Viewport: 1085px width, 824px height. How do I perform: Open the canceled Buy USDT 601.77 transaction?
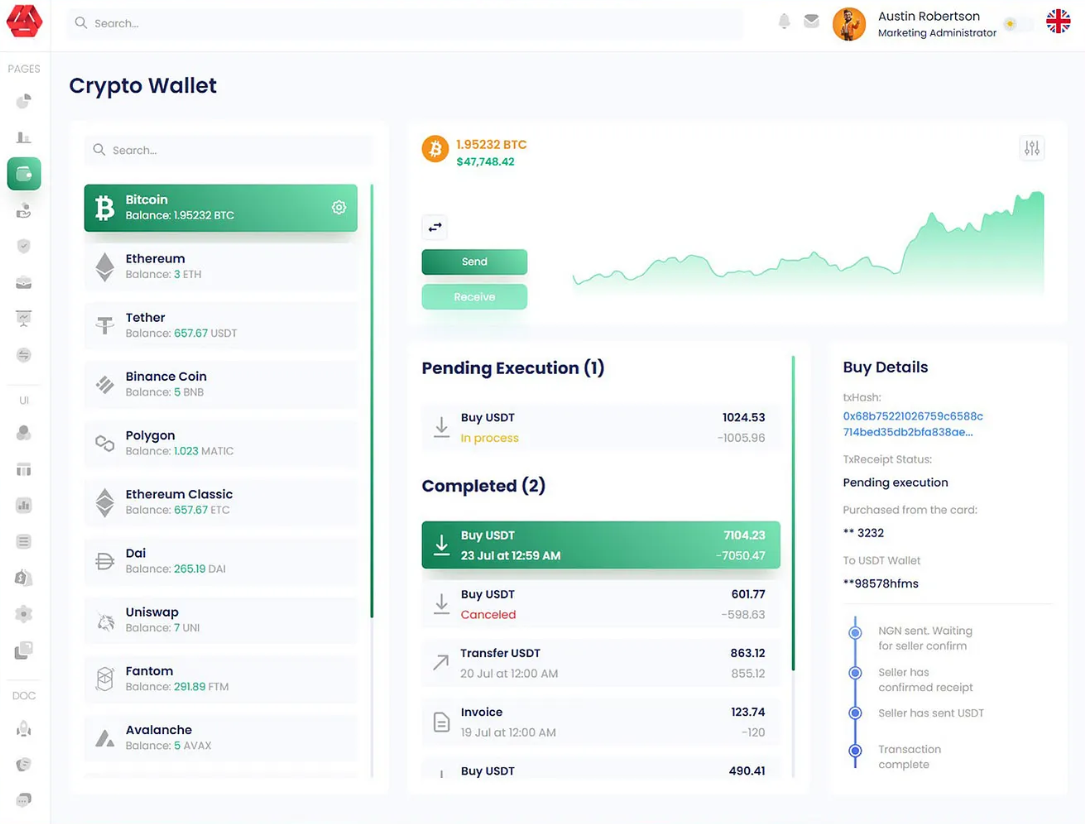pos(601,604)
